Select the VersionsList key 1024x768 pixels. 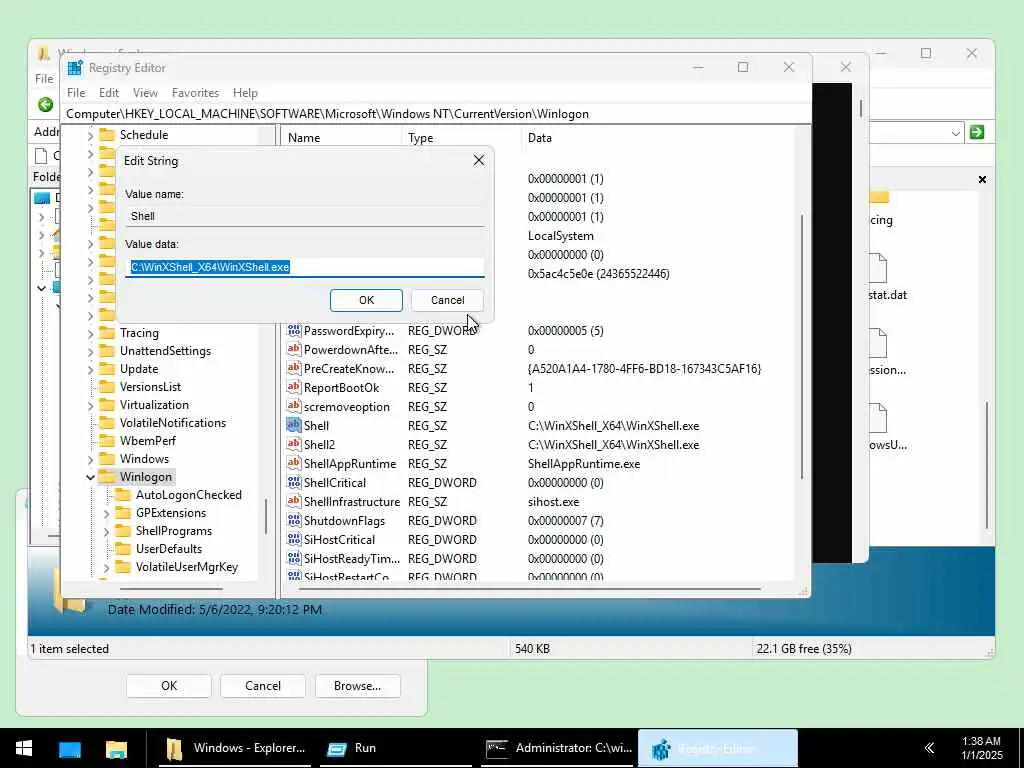click(x=150, y=387)
